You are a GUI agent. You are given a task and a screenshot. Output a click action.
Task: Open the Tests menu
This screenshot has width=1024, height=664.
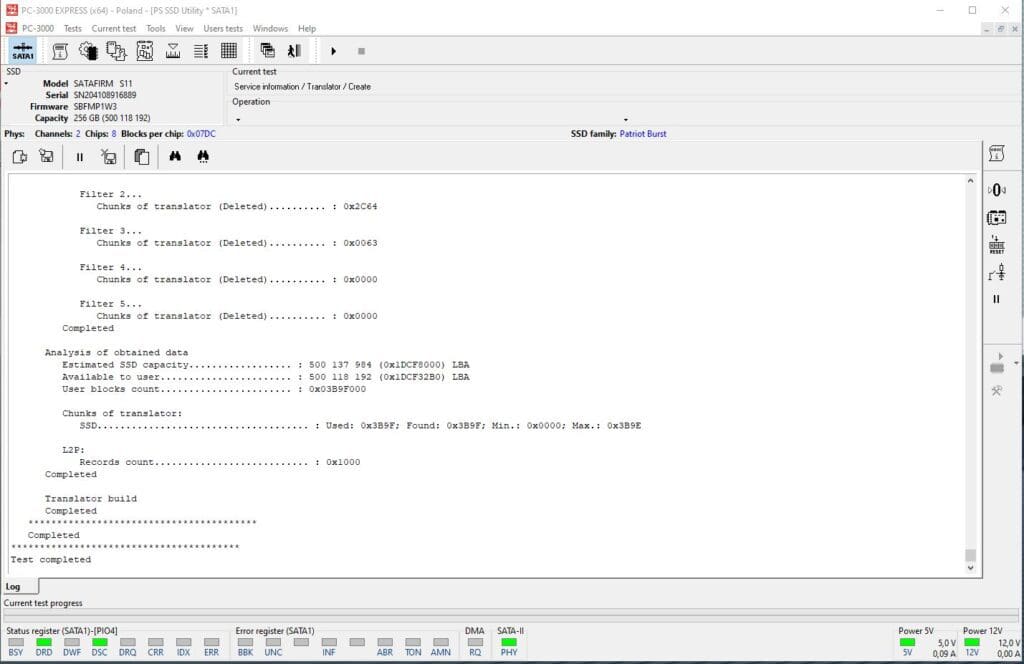tap(73, 28)
